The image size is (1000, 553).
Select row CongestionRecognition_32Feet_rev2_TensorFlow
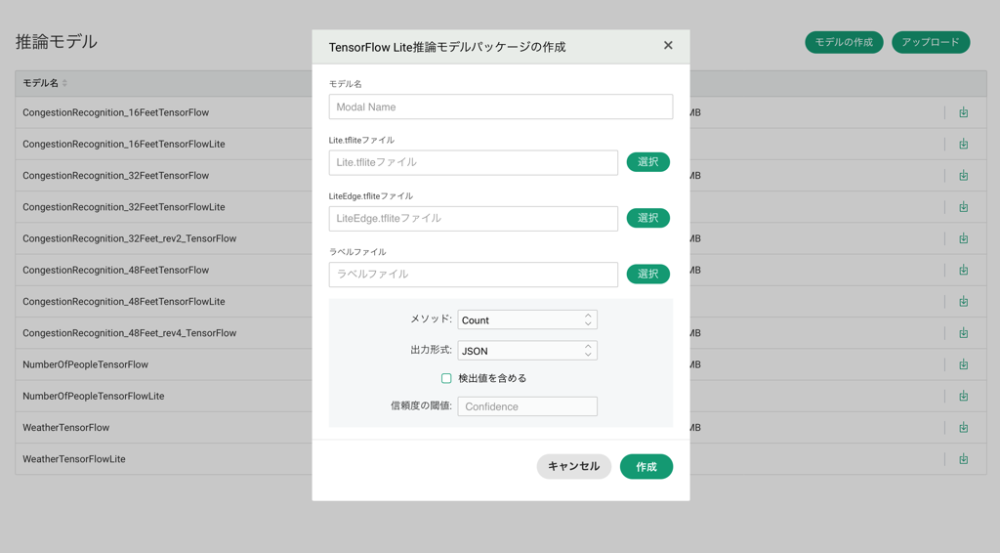click(x=501, y=239)
